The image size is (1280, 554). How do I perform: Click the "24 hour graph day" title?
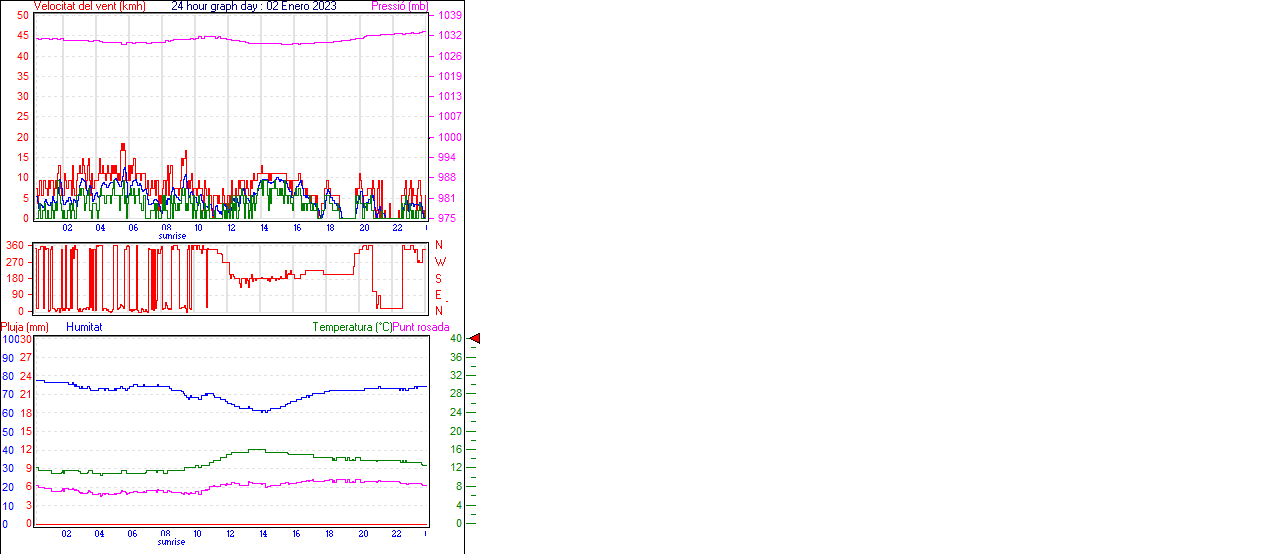(x=254, y=6)
